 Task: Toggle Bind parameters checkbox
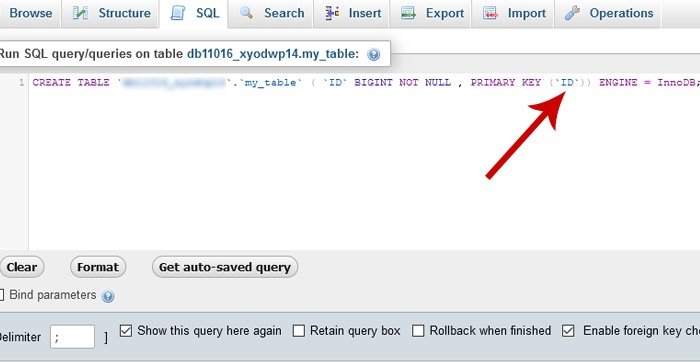point(1,295)
